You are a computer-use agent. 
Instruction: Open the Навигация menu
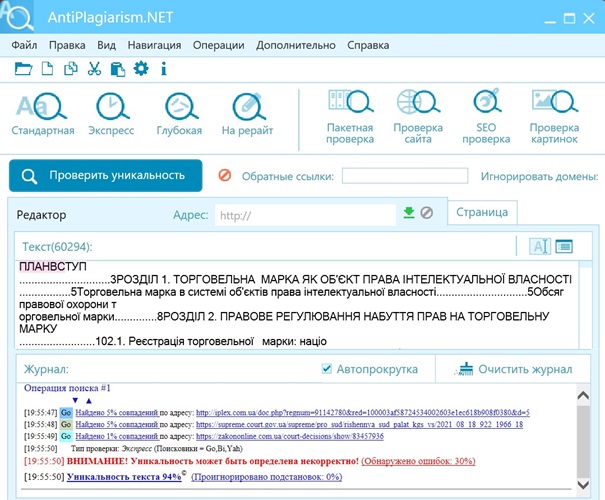(x=154, y=45)
